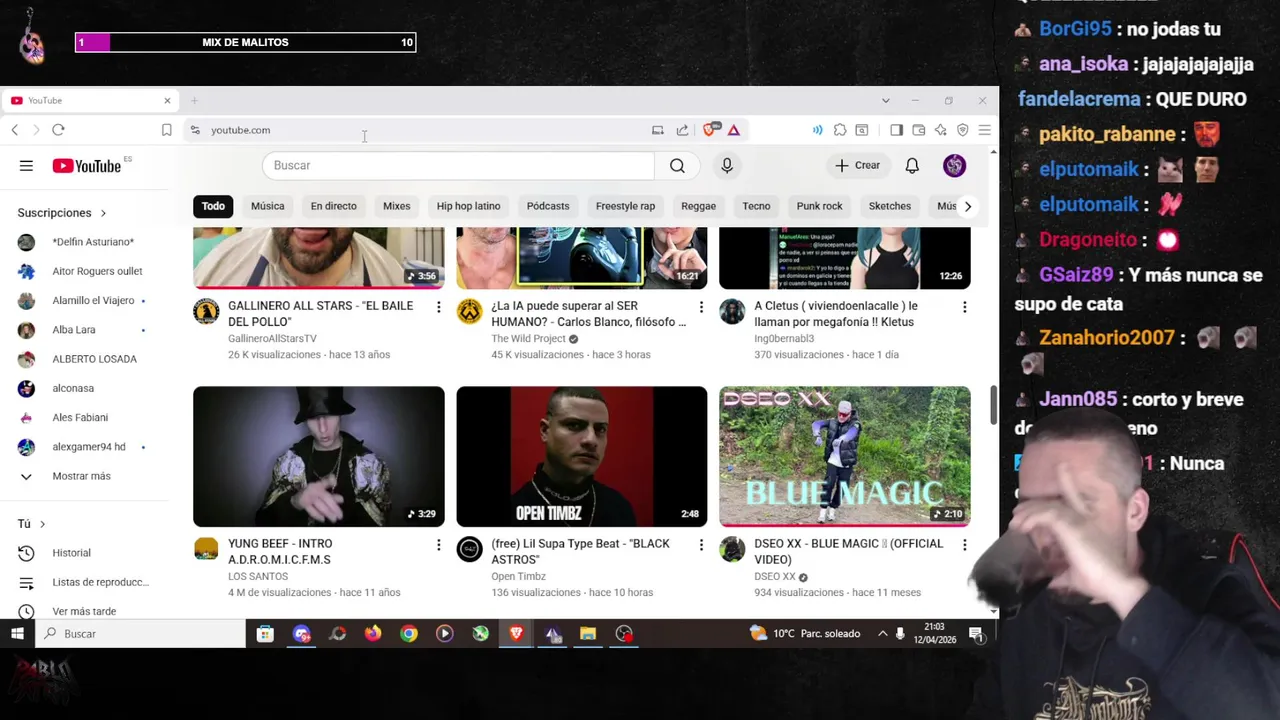Open options menu for DSEO XX video

tap(964, 545)
